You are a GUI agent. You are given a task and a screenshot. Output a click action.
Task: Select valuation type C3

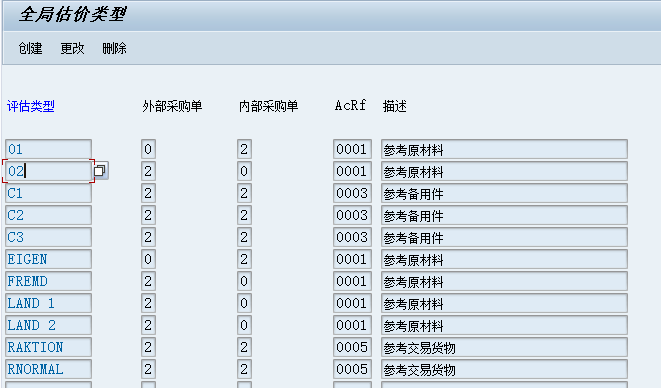pos(48,237)
